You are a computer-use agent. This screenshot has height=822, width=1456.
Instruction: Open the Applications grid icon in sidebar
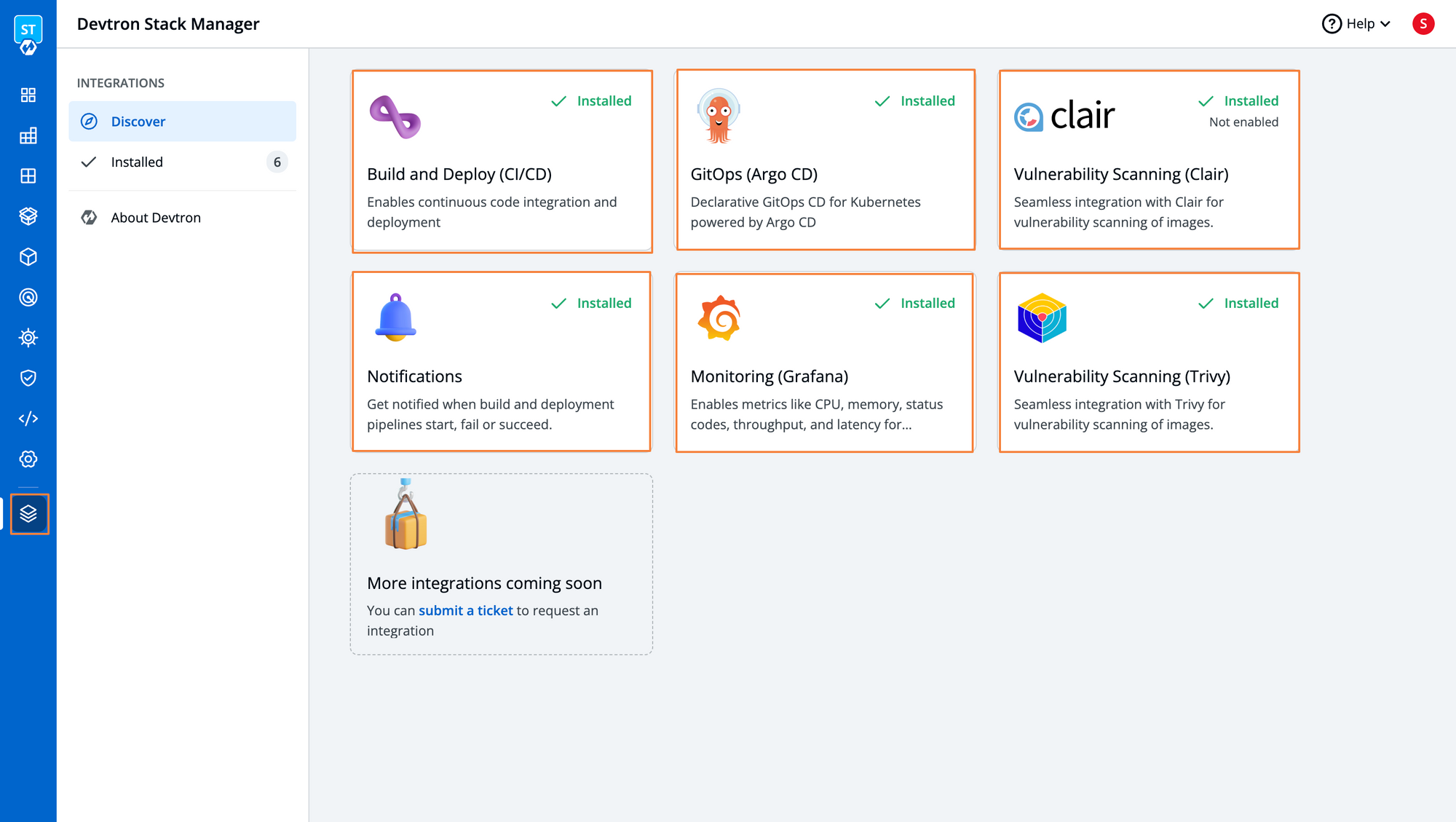pos(28,95)
